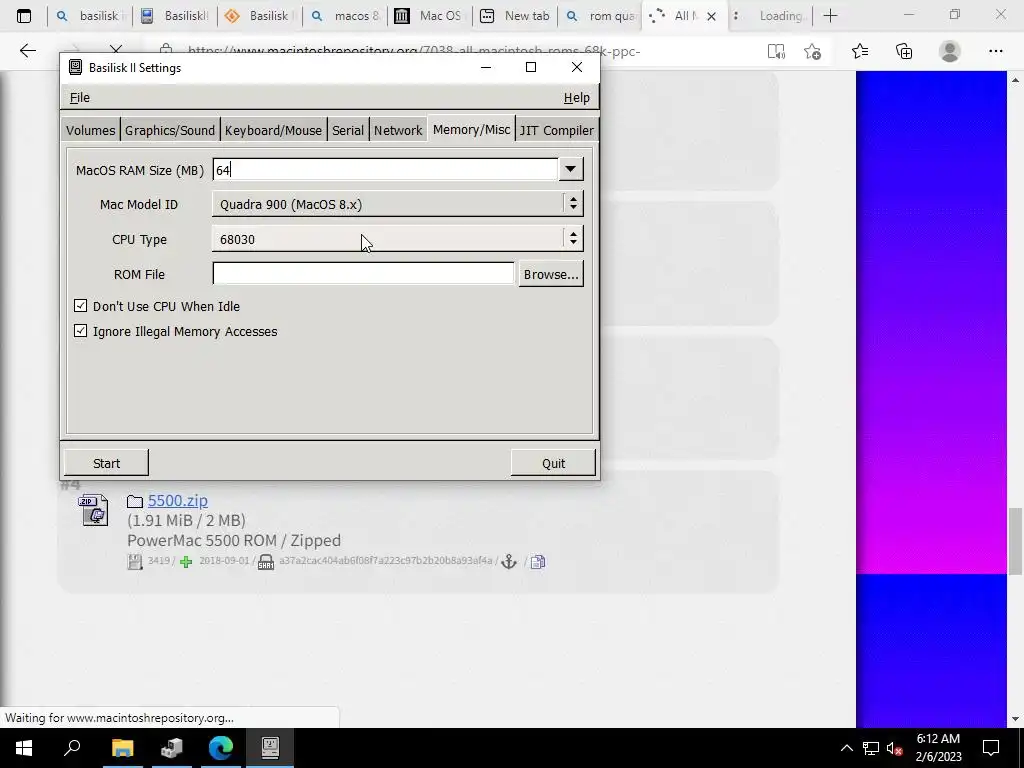Open the 5500.zip download link
This screenshot has width=1024, height=768.
tap(178, 500)
